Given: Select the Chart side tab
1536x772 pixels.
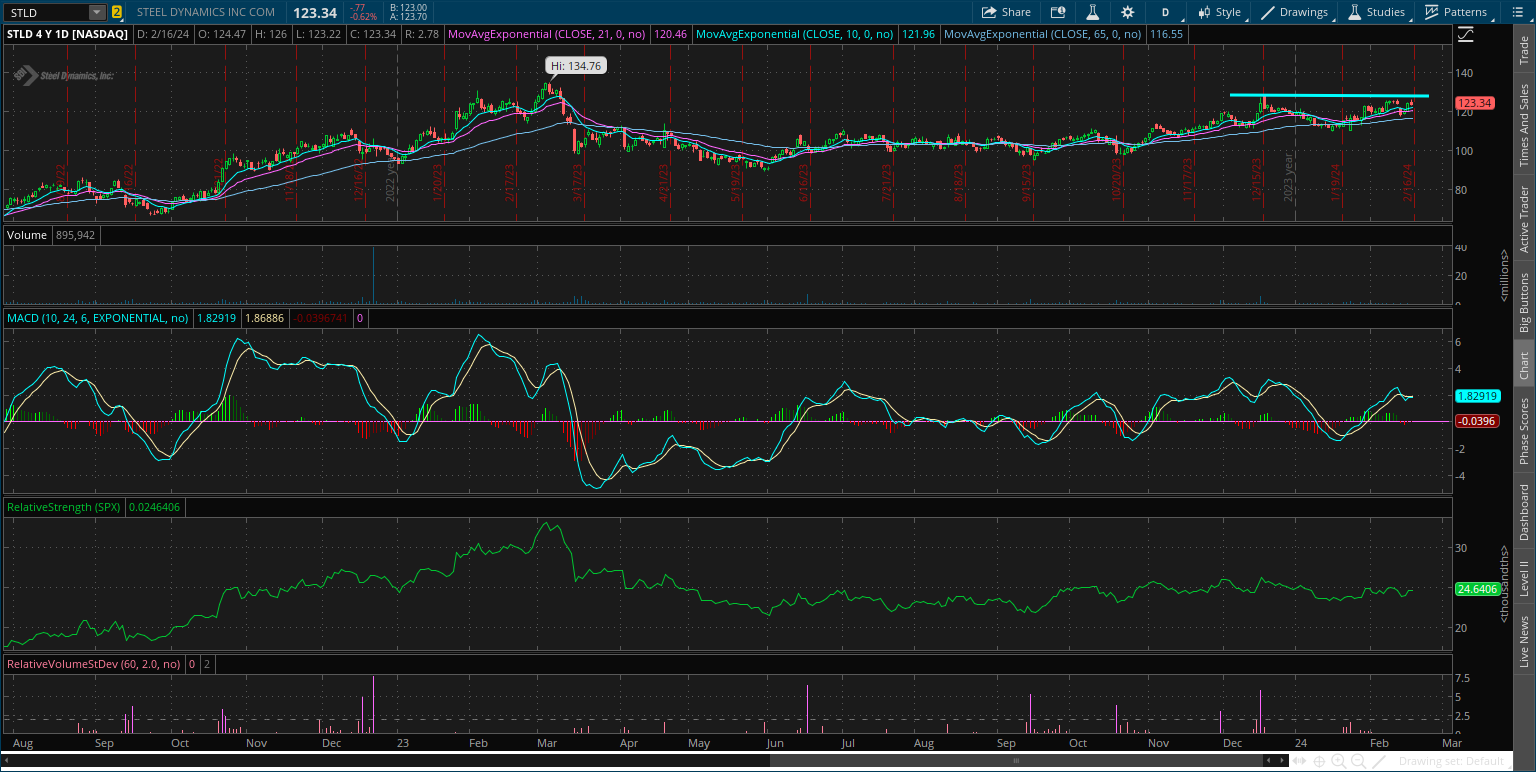Looking at the screenshot, I should coord(1524,365).
